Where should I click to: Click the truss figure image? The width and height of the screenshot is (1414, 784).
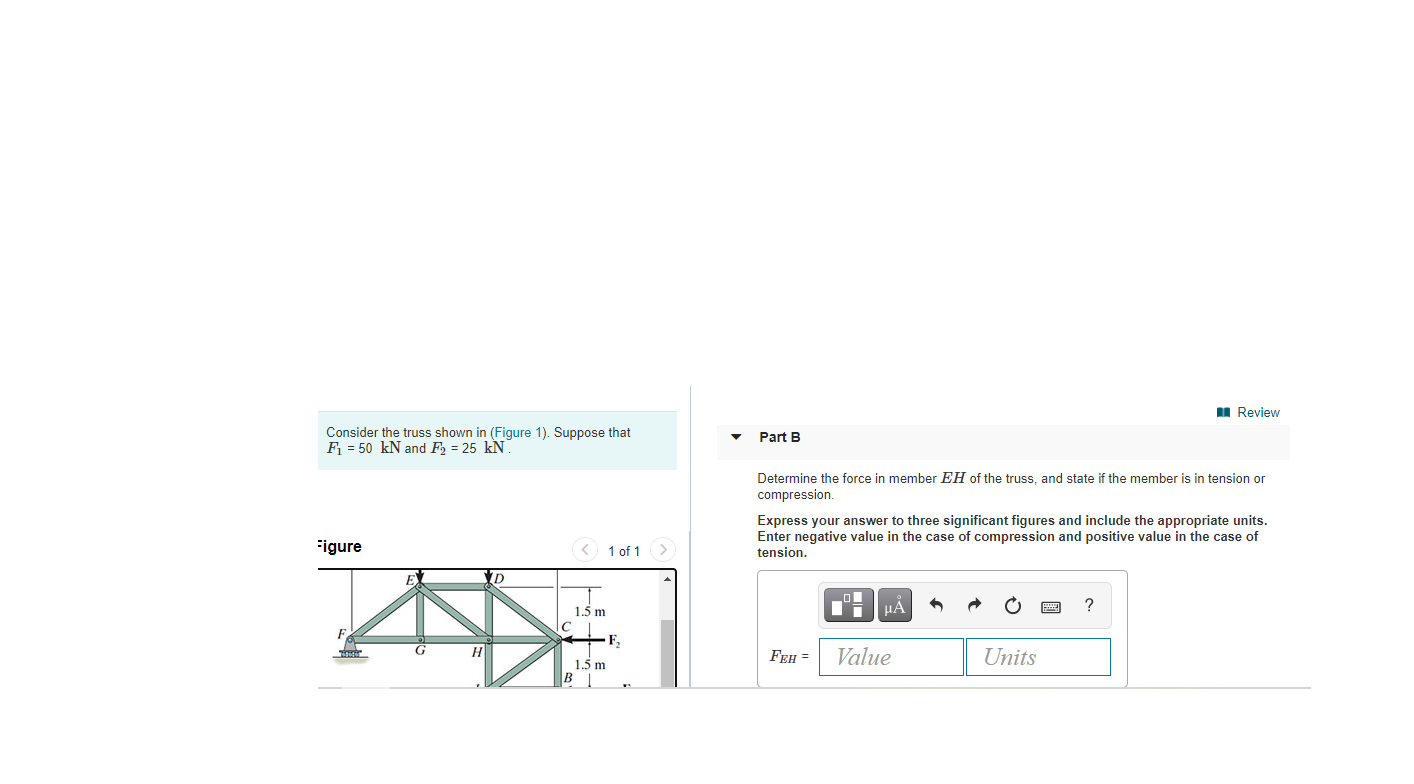488,628
